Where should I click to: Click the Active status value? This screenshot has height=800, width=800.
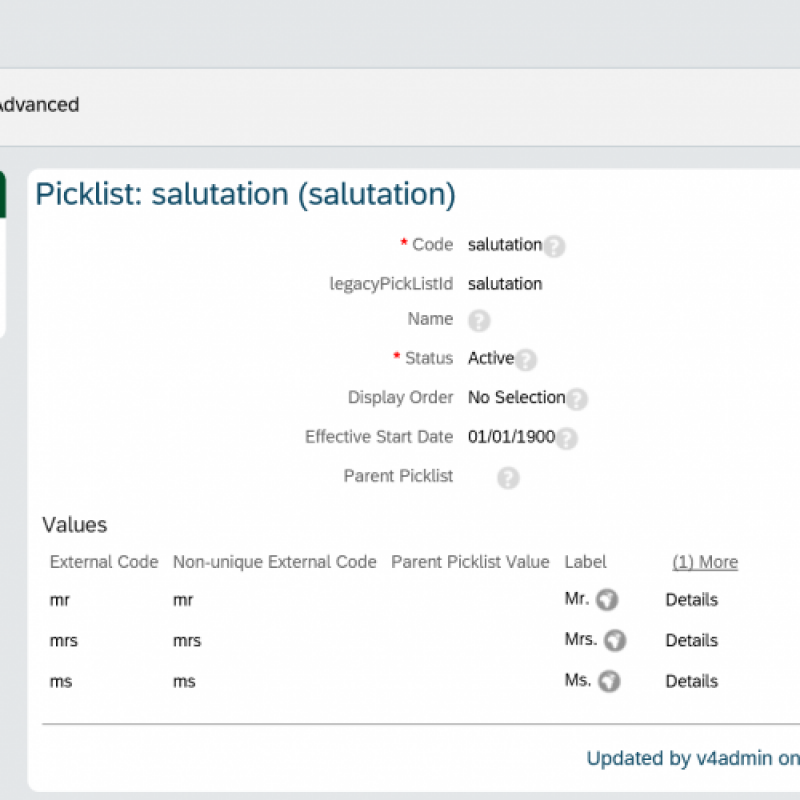[x=490, y=358]
